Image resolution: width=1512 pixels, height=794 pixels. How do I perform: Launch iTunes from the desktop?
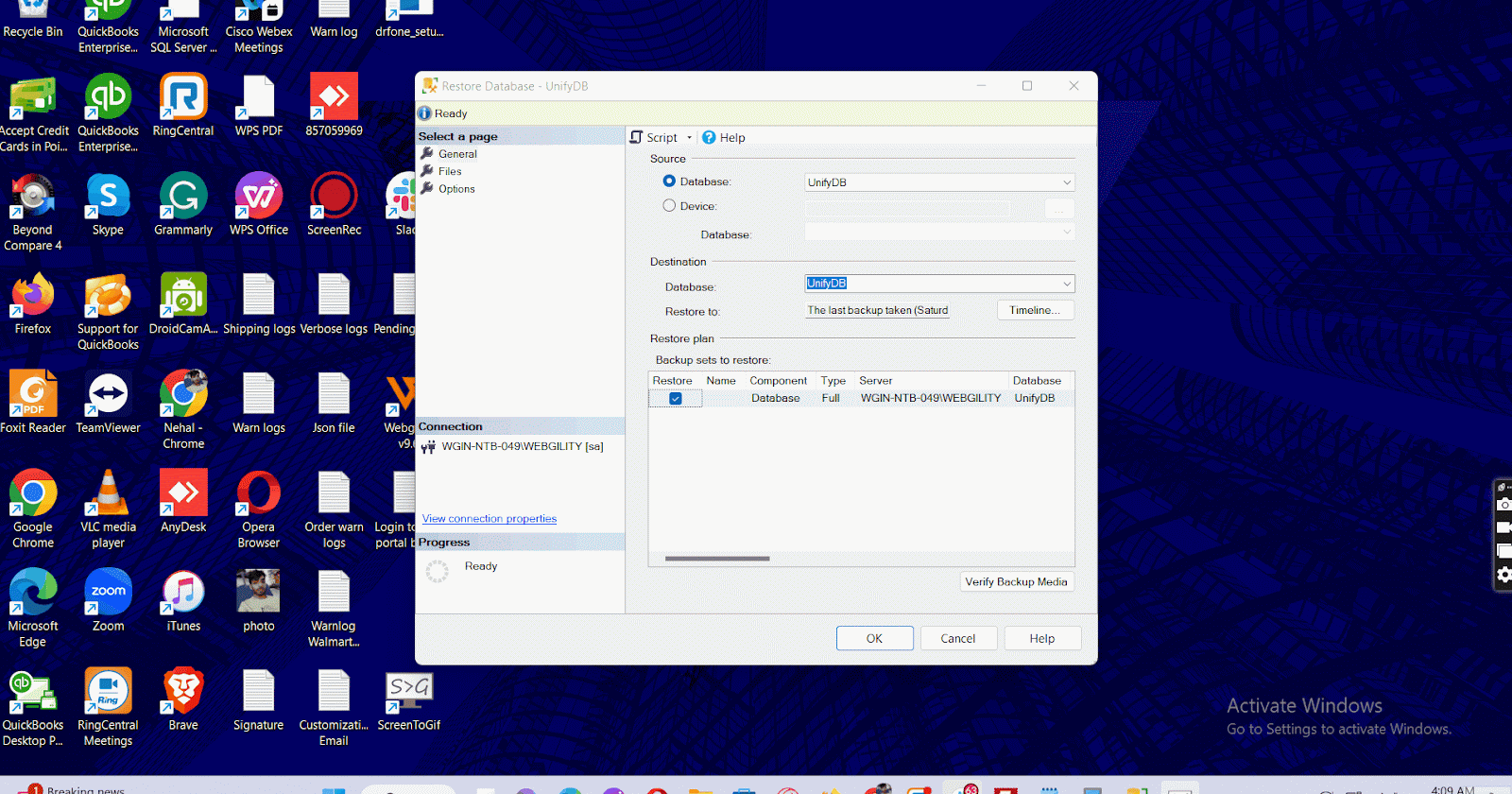(x=183, y=602)
